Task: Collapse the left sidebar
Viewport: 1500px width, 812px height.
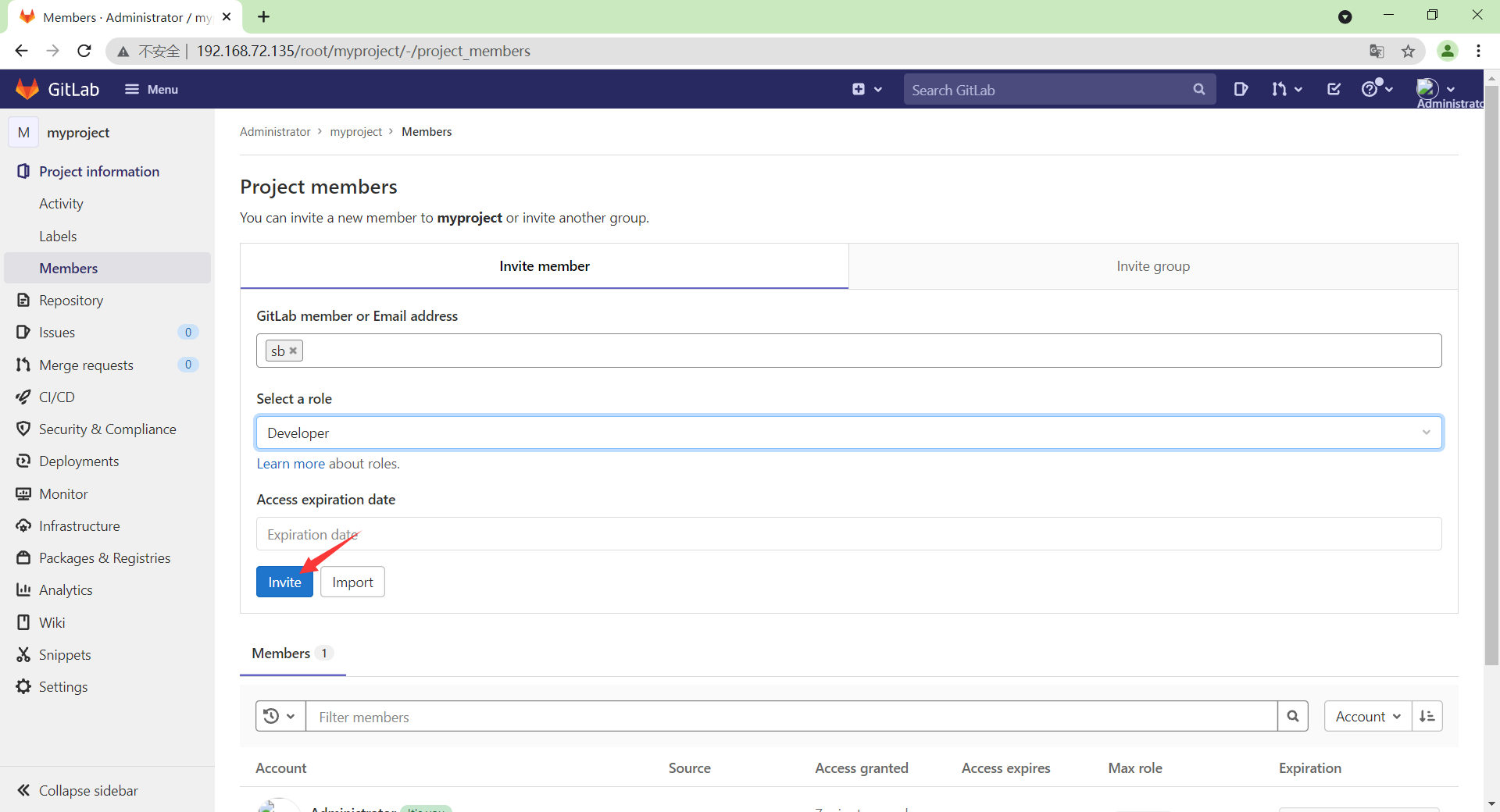Action: (87, 790)
